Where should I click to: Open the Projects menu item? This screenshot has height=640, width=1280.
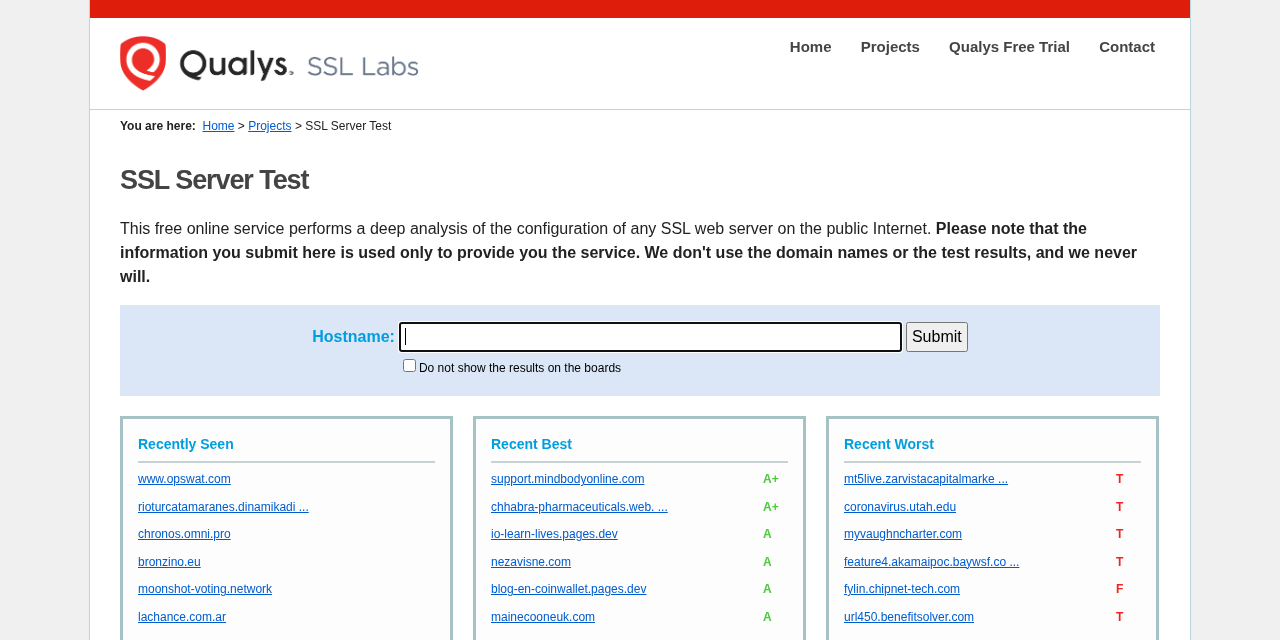point(890,47)
